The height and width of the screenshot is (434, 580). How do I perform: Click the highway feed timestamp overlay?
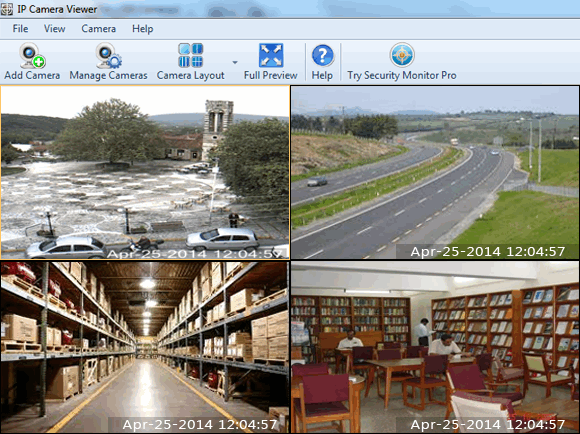tap(488, 252)
